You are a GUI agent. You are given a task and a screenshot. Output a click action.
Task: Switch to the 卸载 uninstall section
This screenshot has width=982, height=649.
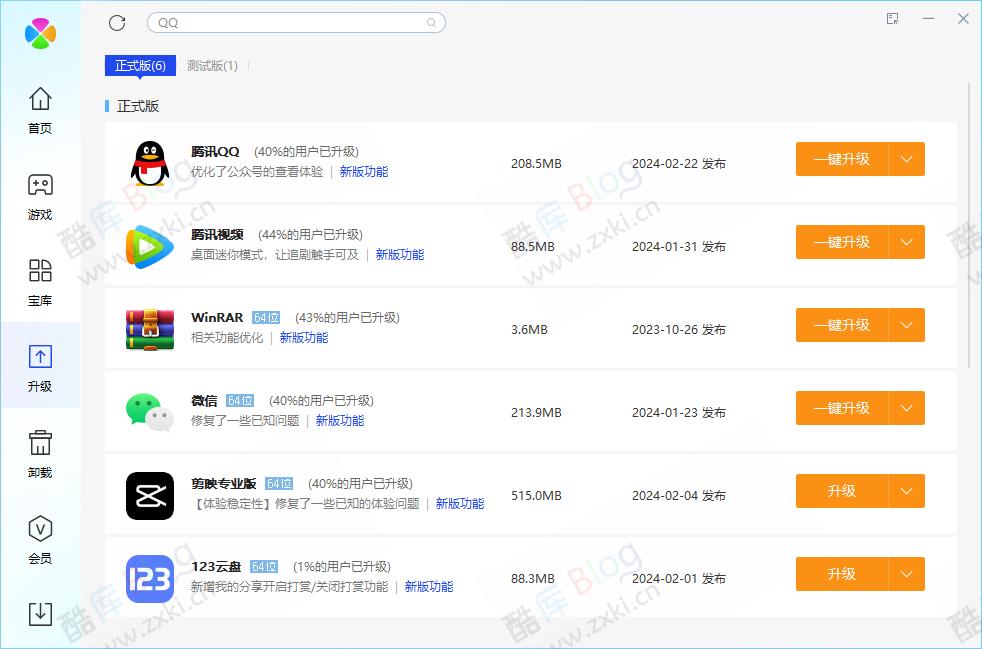[39, 455]
